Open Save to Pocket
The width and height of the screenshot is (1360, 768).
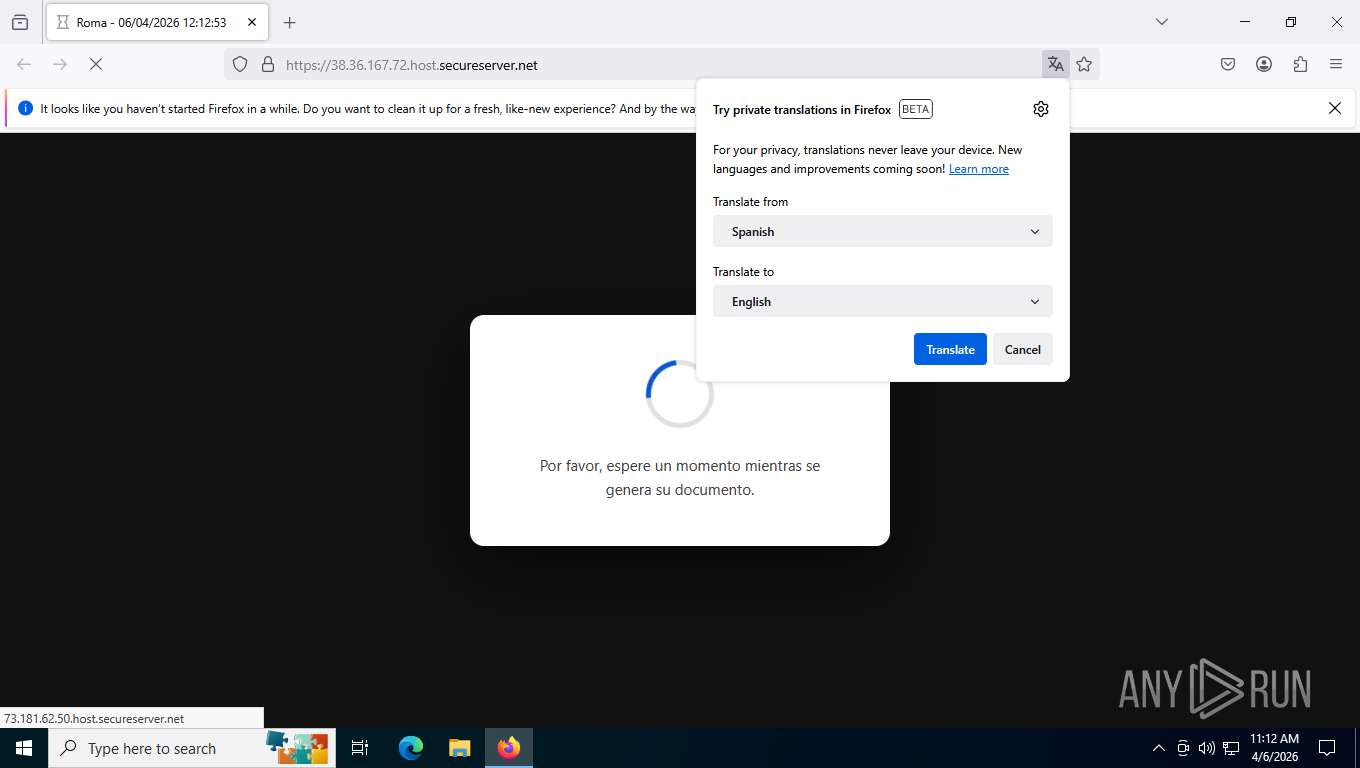tap(1228, 64)
